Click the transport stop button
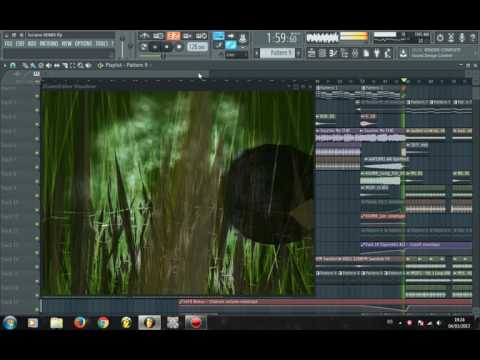 click(x=167, y=47)
